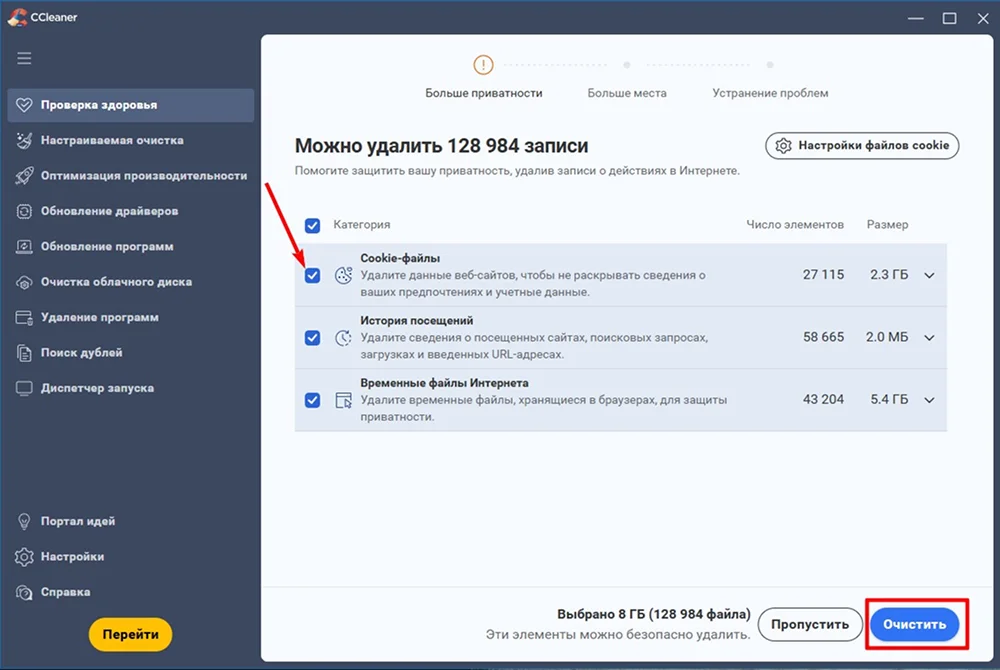Click the Settings gear icon in sidebar
Viewport: 1000px width, 670px height.
(24, 557)
